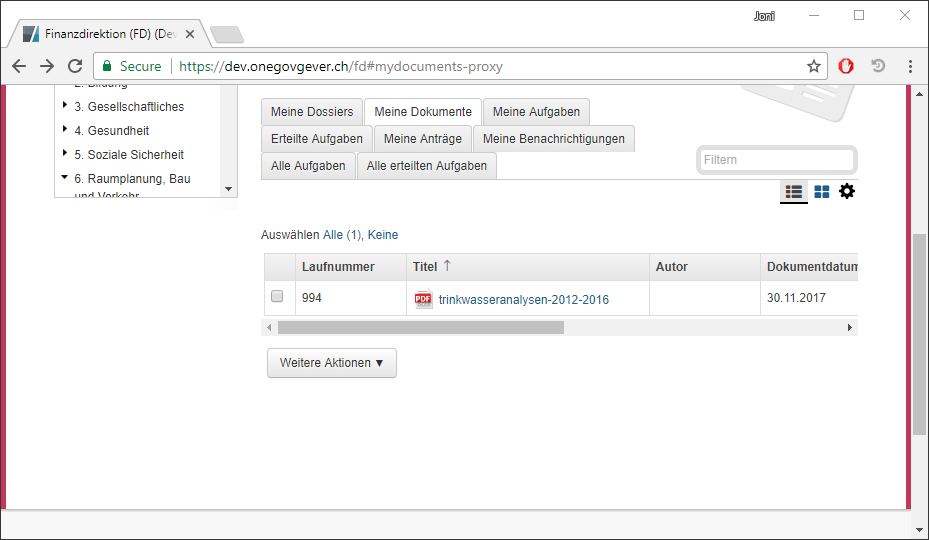Screen dimensions: 929x540
Task: Minimize the browser window
Action: [814, 15]
